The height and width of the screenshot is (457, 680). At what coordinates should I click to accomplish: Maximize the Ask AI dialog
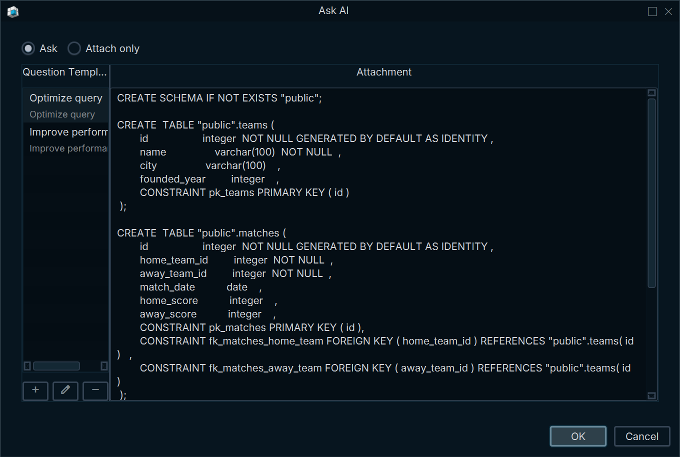[652, 11]
